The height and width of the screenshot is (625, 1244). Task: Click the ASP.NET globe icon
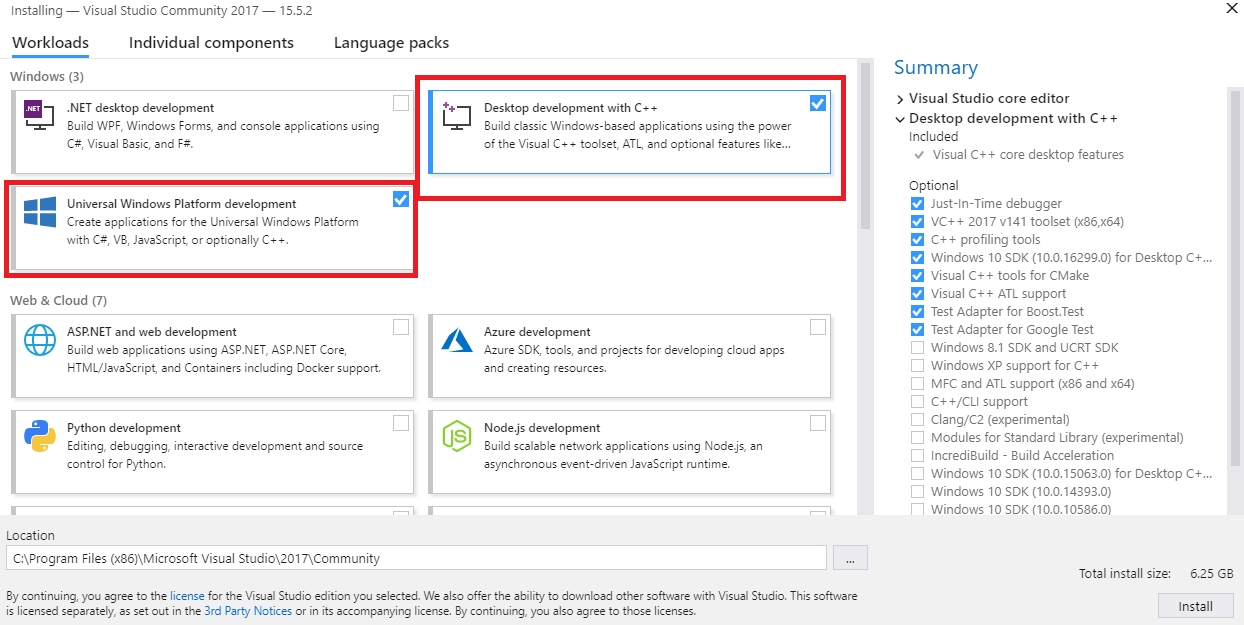[40, 340]
